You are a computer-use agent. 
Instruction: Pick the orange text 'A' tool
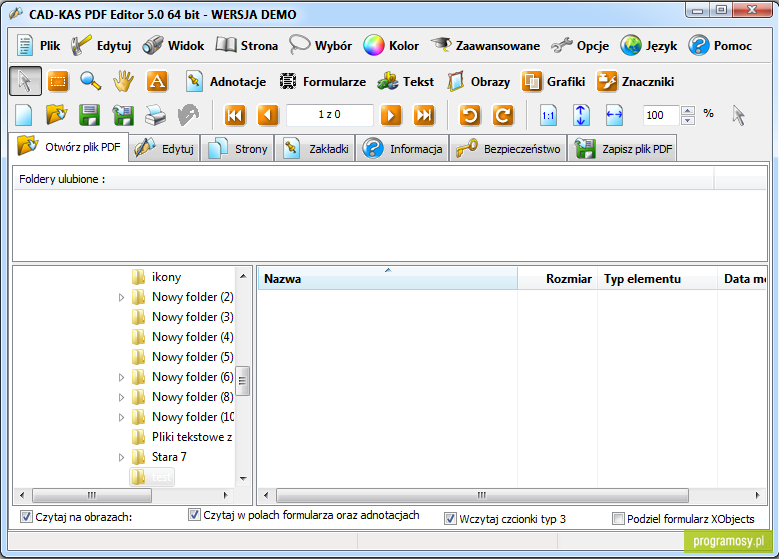157,81
